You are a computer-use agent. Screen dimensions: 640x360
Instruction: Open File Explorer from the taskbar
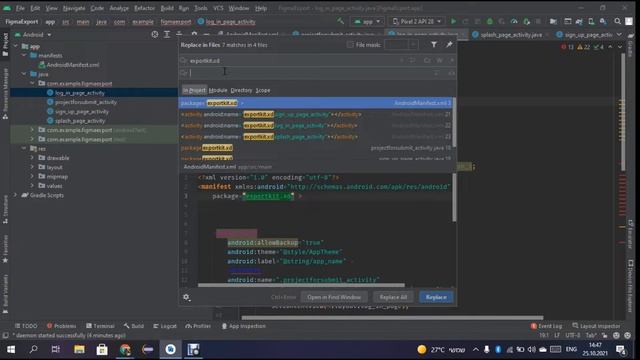pyautogui.click(x=79, y=349)
